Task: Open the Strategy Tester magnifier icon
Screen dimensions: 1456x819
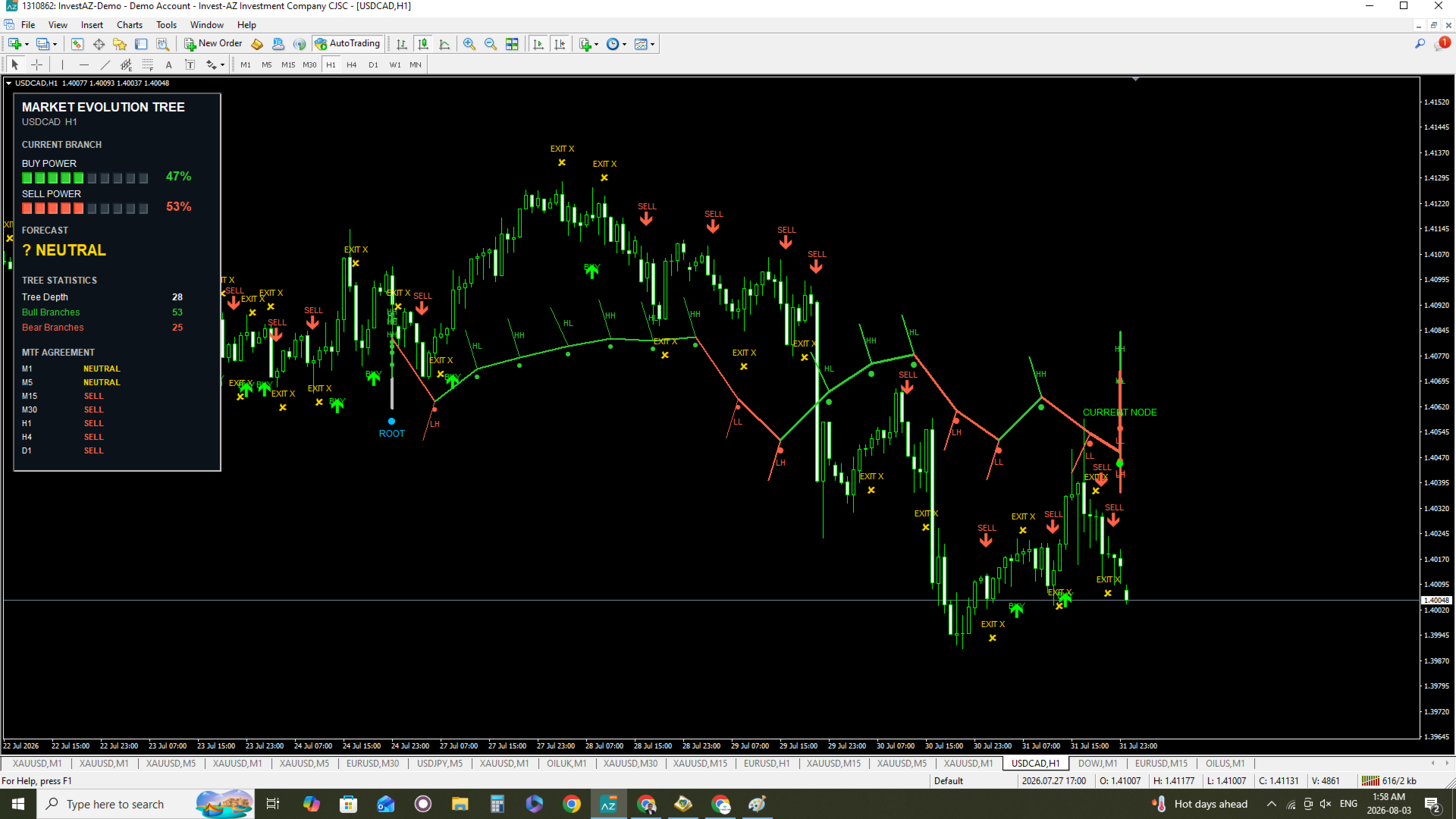Action: (x=162, y=44)
